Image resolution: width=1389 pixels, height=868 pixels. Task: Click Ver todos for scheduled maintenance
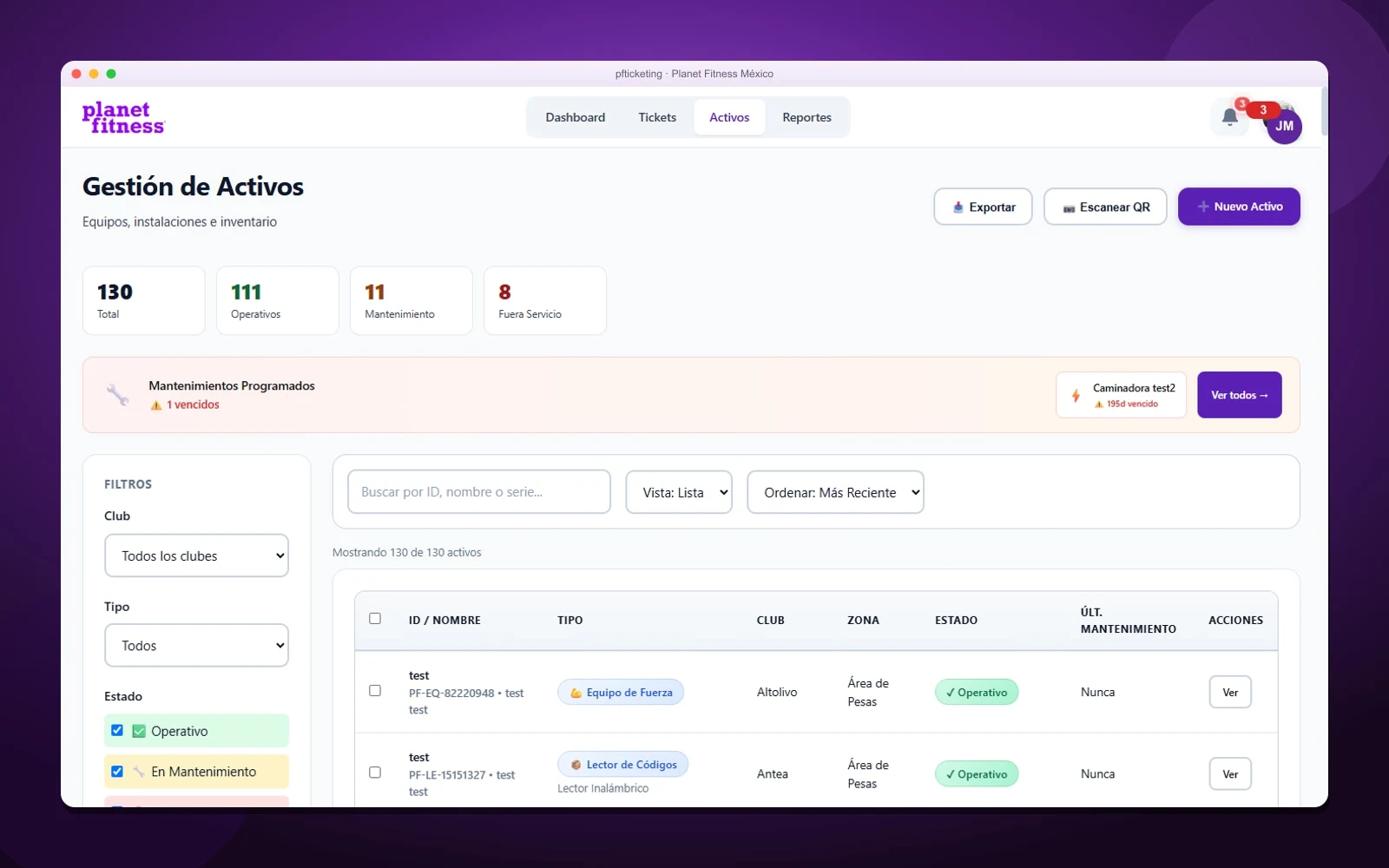click(1240, 395)
